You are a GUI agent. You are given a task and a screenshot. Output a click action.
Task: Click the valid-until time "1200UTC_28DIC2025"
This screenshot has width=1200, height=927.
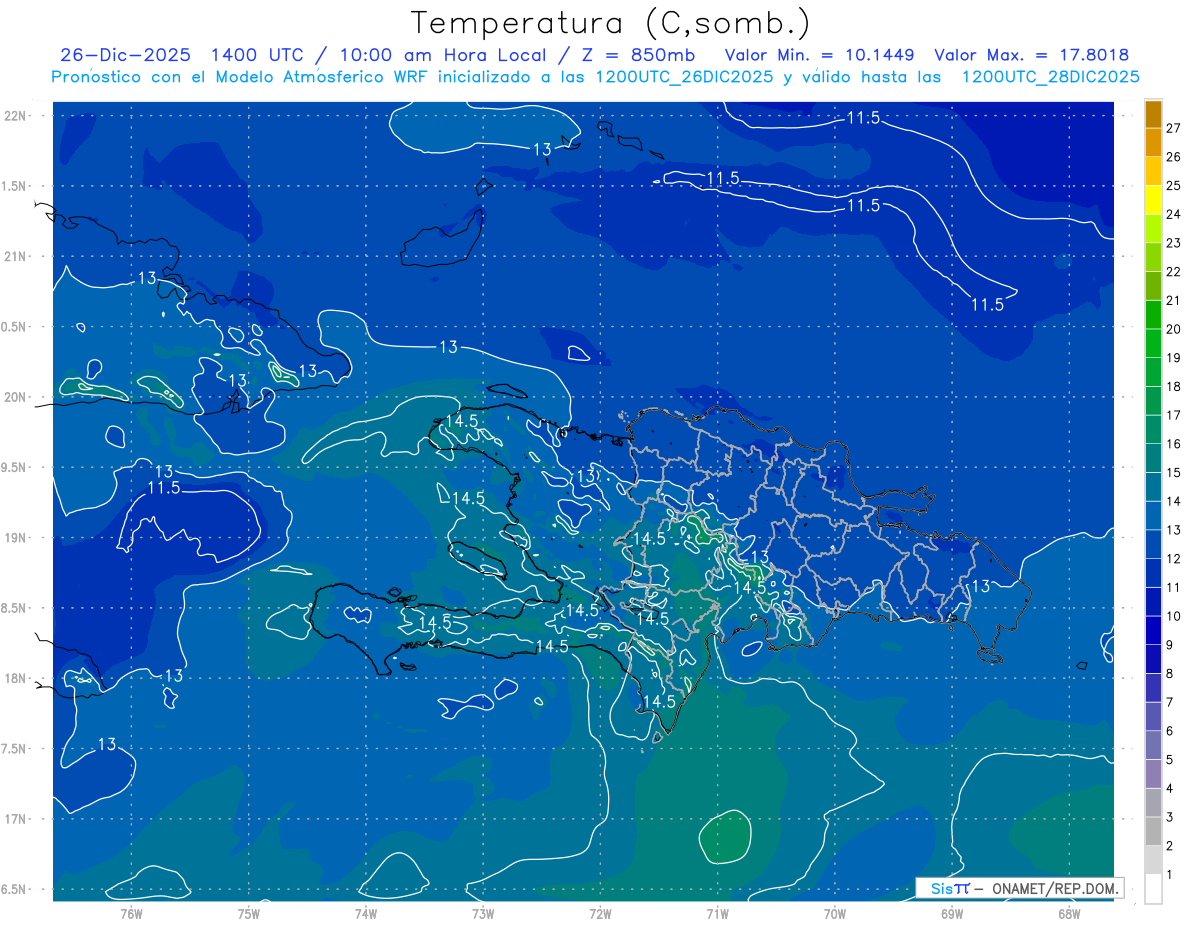pyautogui.click(x=1050, y=77)
